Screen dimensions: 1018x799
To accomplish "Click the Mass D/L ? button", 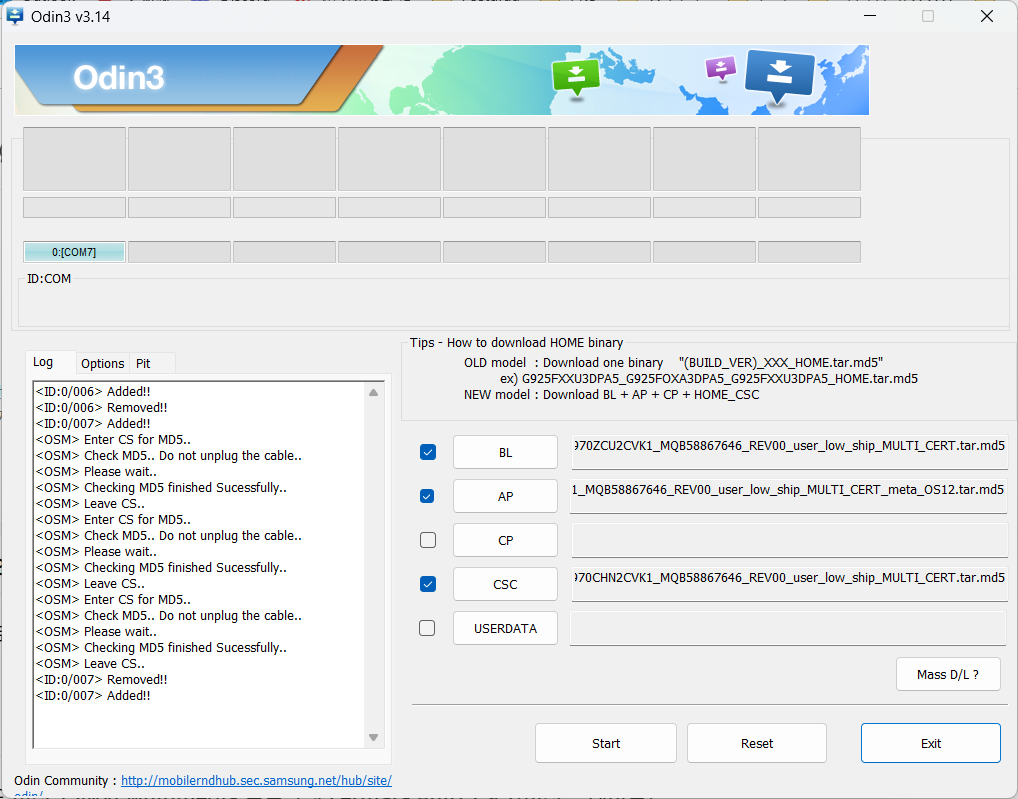I will 948,674.
